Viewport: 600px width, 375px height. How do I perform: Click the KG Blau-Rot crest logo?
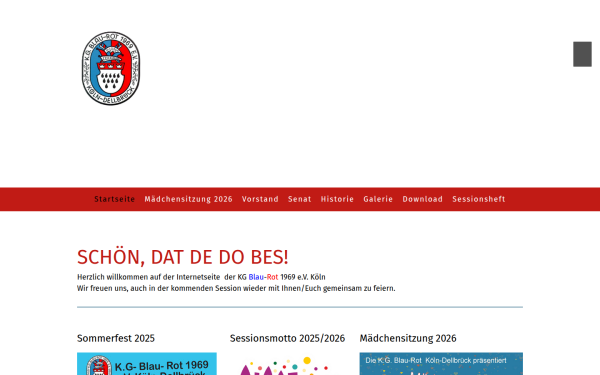[x=111, y=68]
